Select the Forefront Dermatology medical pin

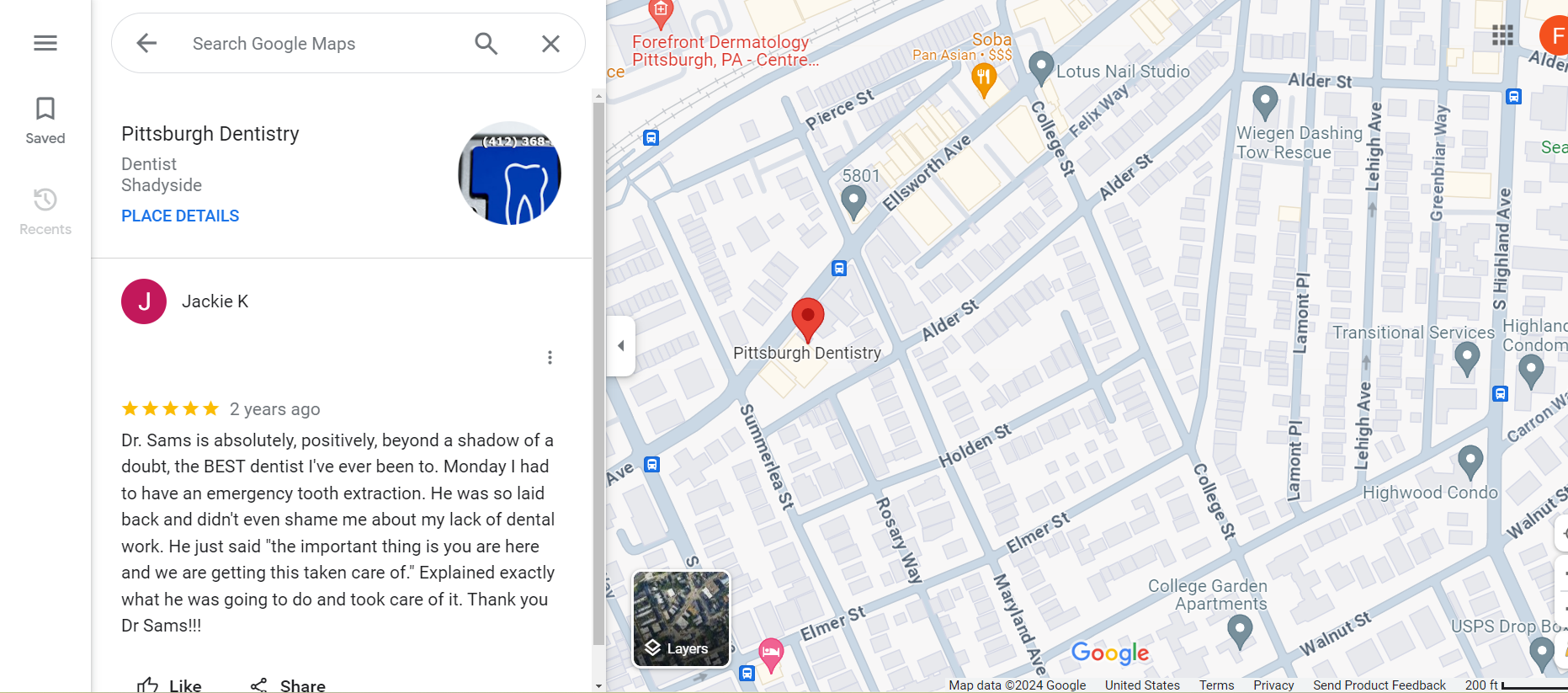661,13
